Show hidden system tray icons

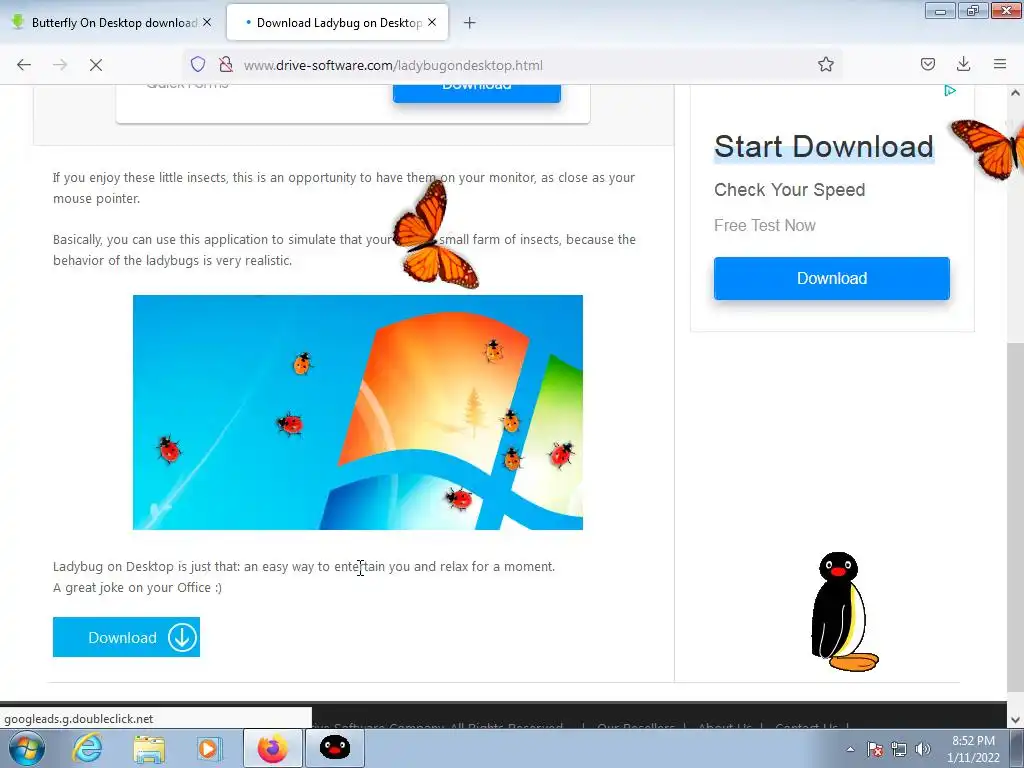(850, 749)
